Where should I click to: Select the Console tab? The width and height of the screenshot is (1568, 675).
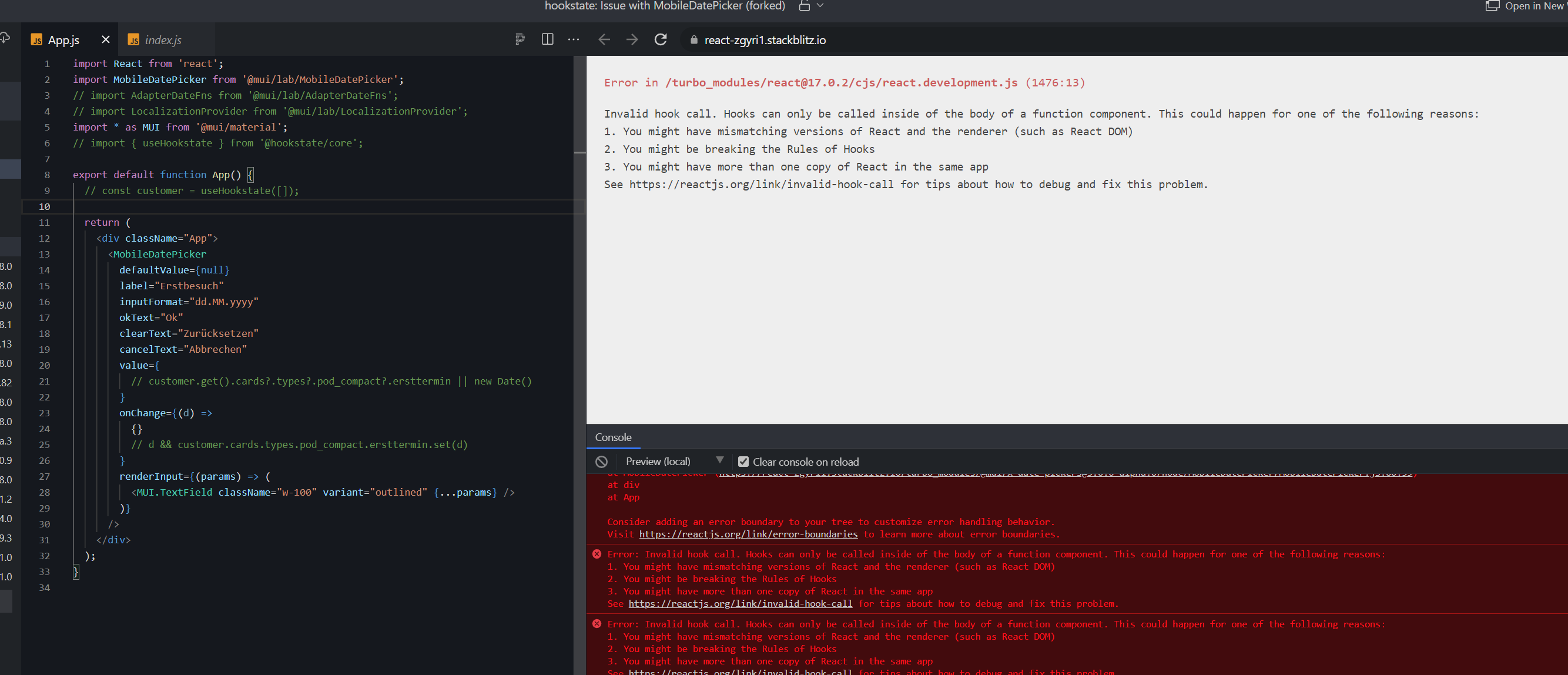613,437
